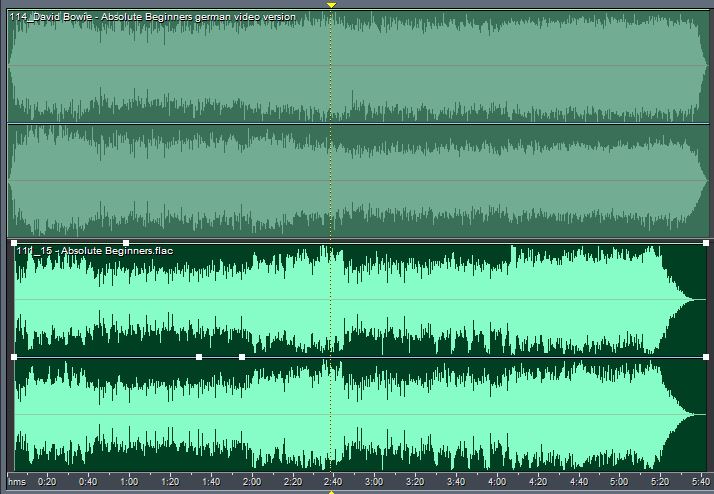Click the hms time format label
The height and width of the screenshot is (494, 714).
click(16, 481)
